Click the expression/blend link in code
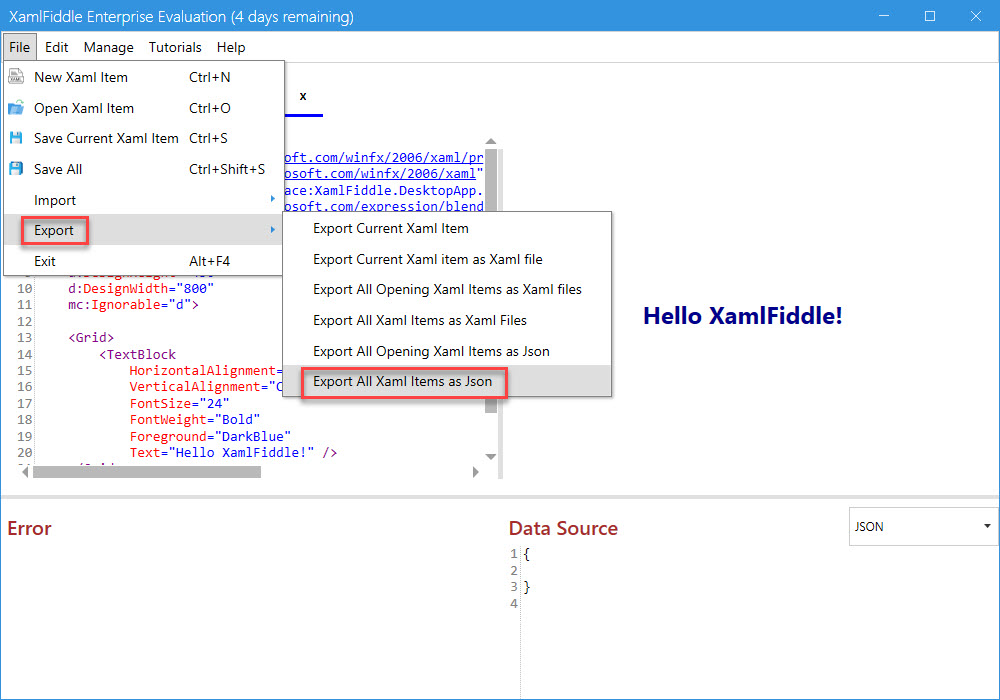This screenshot has width=1000, height=700. tap(384, 206)
